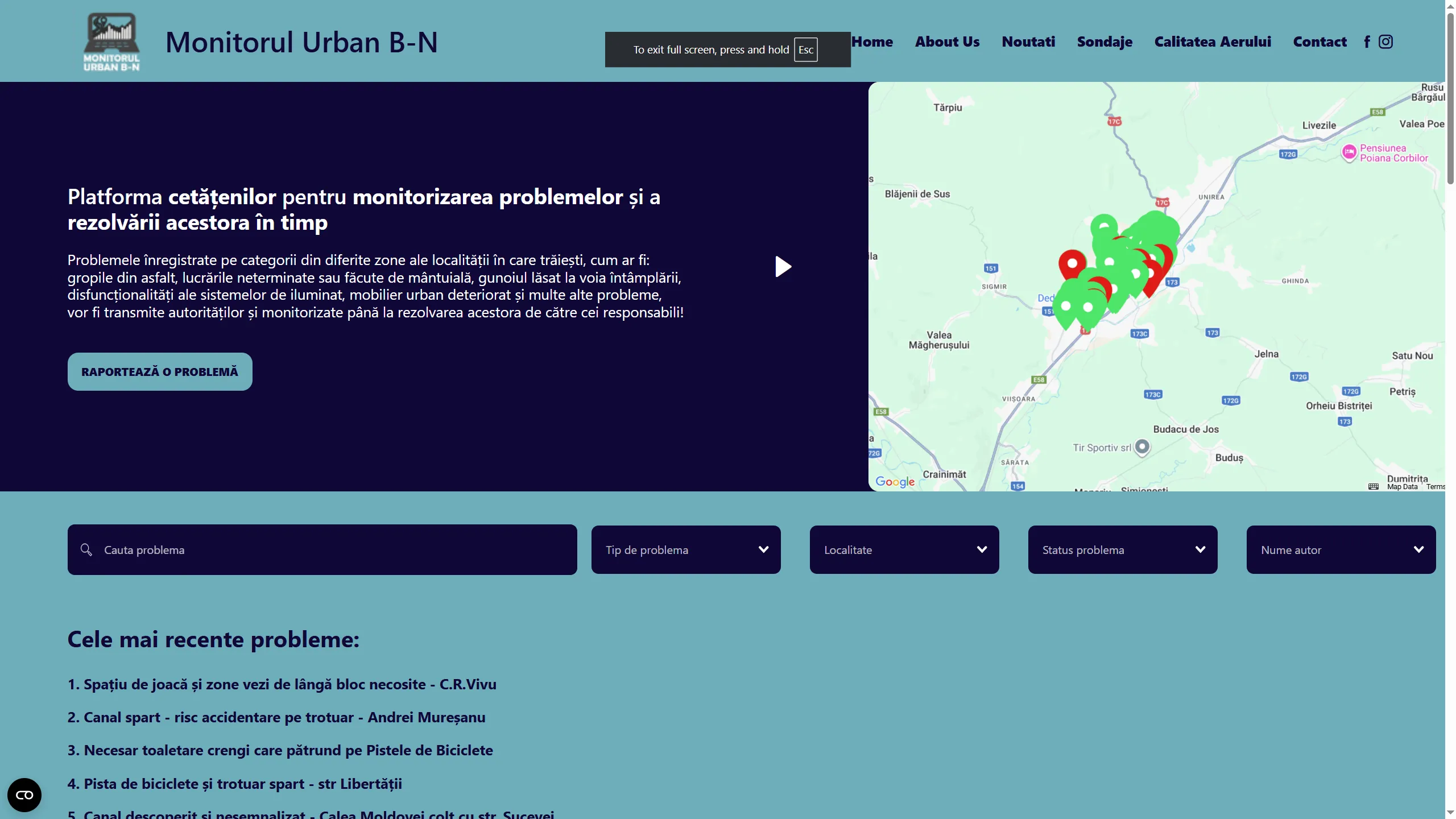Image resolution: width=1456 pixels, height=819 pixels.
Task: Click the Google logo on the map
Action: tap(895, 482)
